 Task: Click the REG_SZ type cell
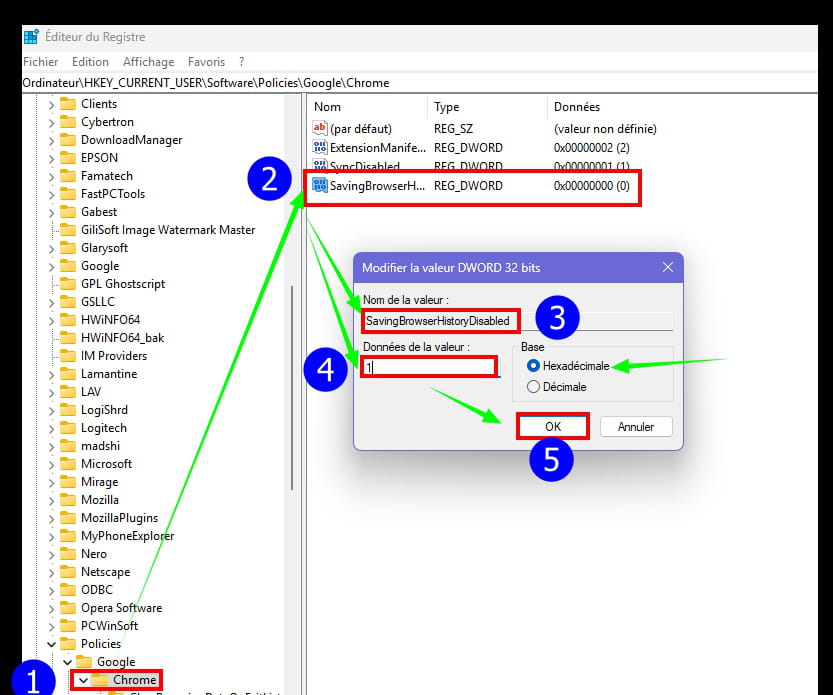[x=453, y=129]
